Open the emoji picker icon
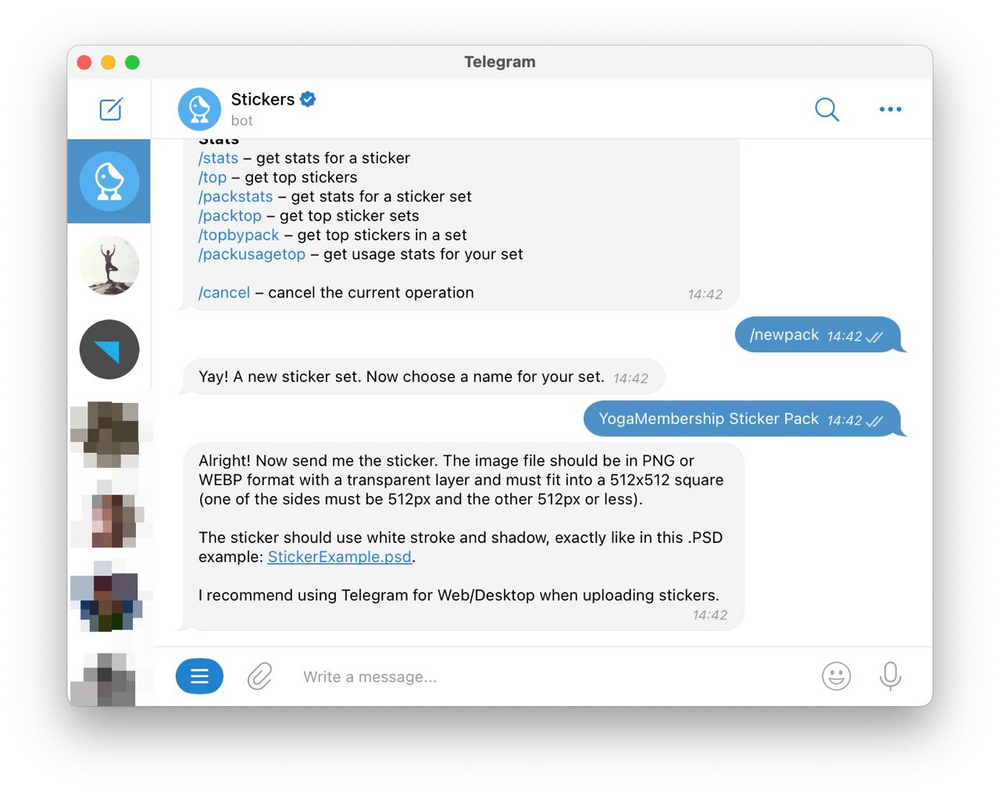This screenshot has height=795, width=1000. [836, 676]
